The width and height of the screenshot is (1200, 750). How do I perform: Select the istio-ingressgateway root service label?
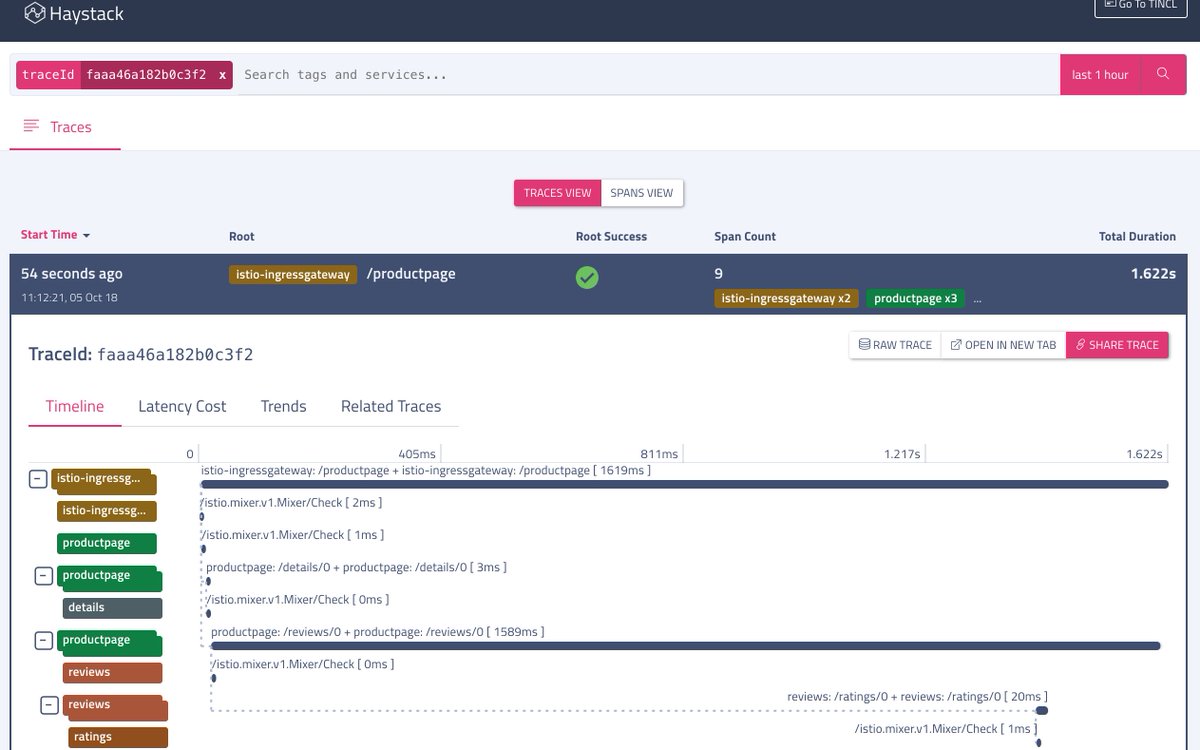pyautogui.click(x=292, y=274)
